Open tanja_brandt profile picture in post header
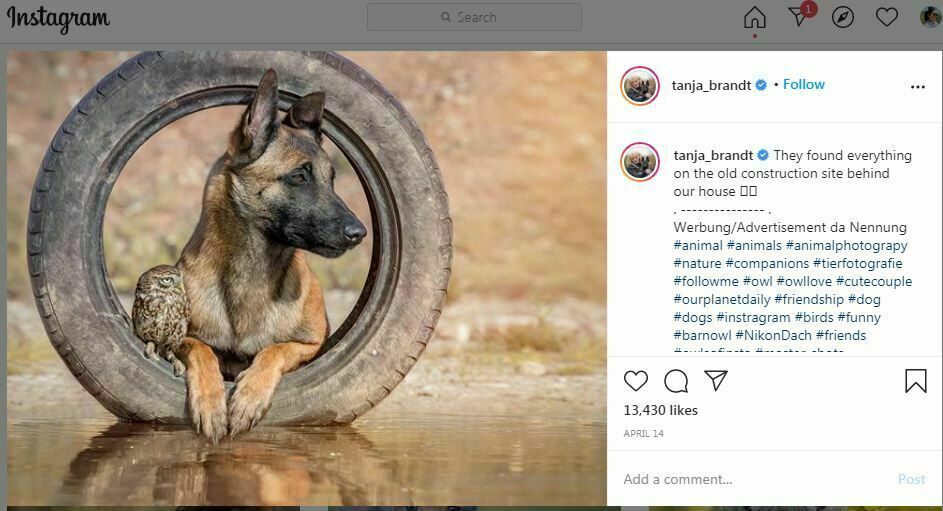The width and height of the screenshot is (943, 511). coord(639,86)
